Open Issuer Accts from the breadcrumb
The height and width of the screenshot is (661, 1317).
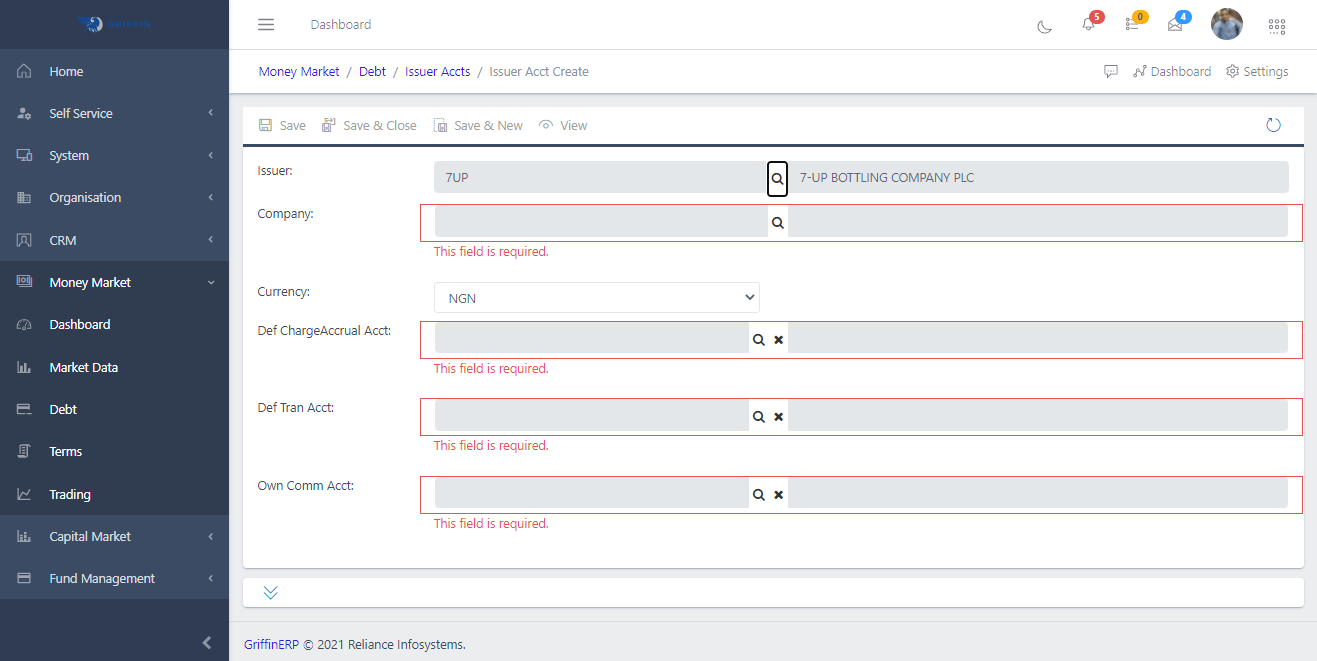[437, 71]
